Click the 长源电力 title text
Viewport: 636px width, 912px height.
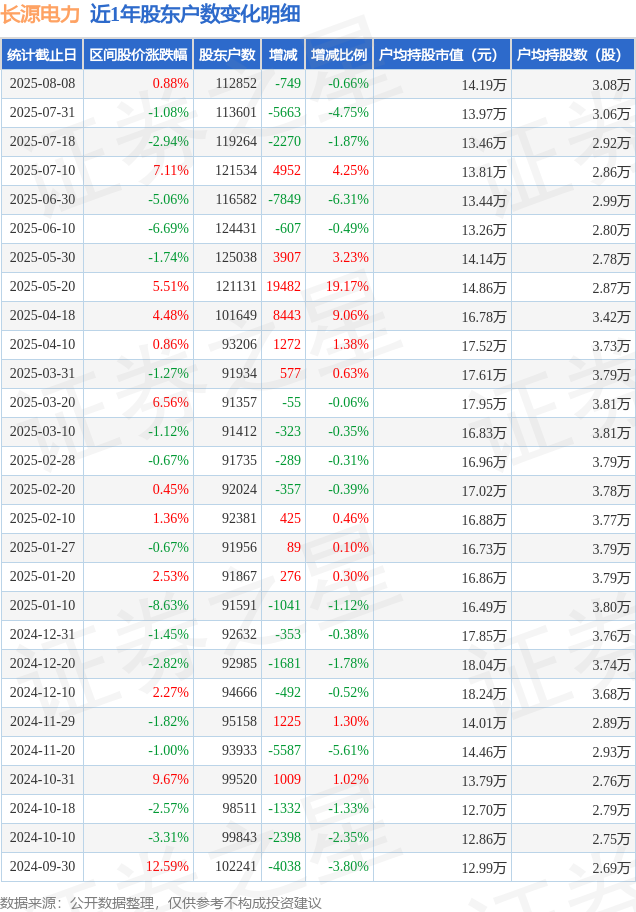tap(40, 14)
